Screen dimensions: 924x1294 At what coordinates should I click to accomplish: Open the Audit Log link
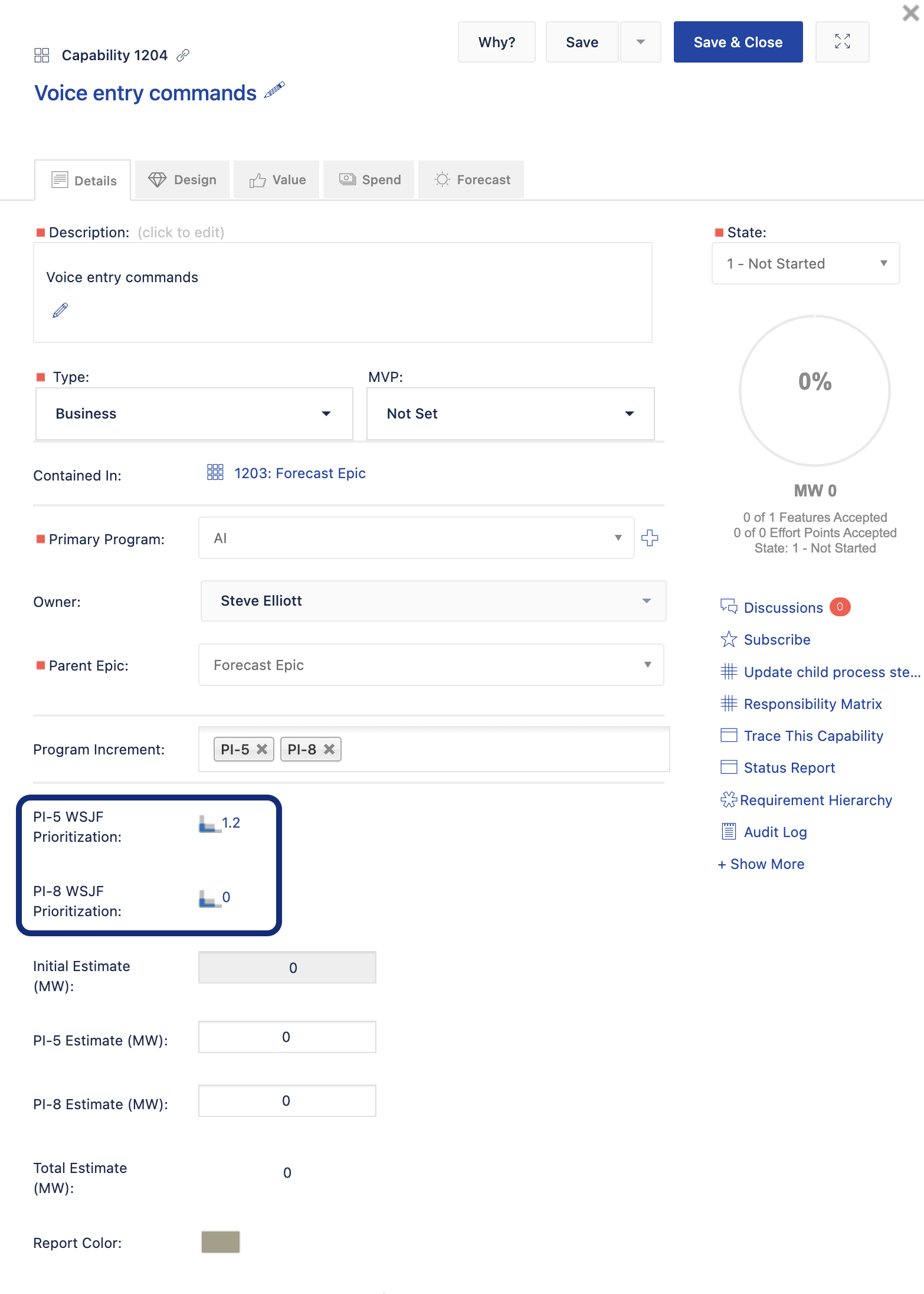775,832
